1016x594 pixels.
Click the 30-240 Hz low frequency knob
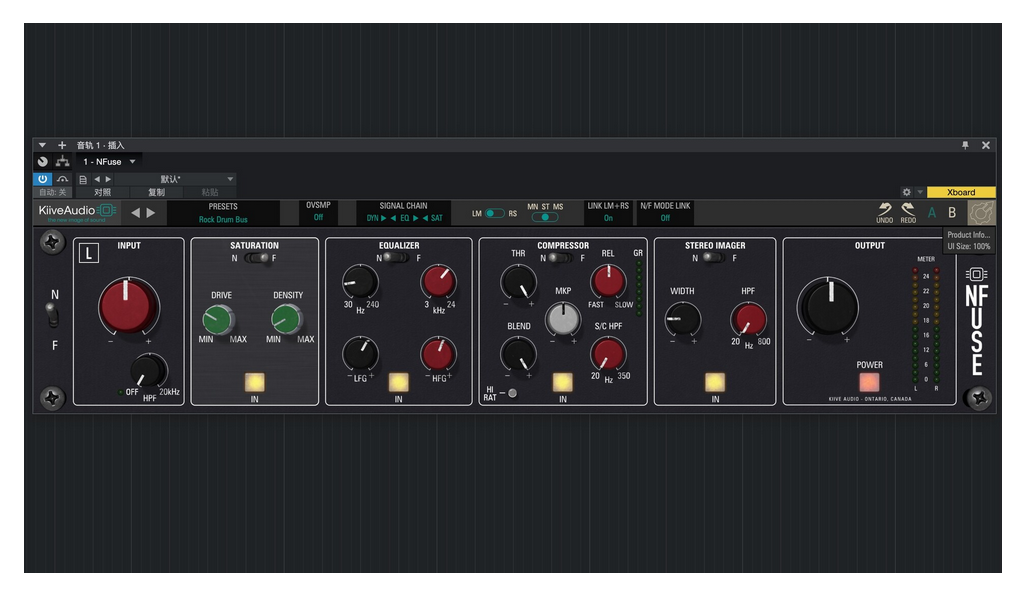[360, 282]
